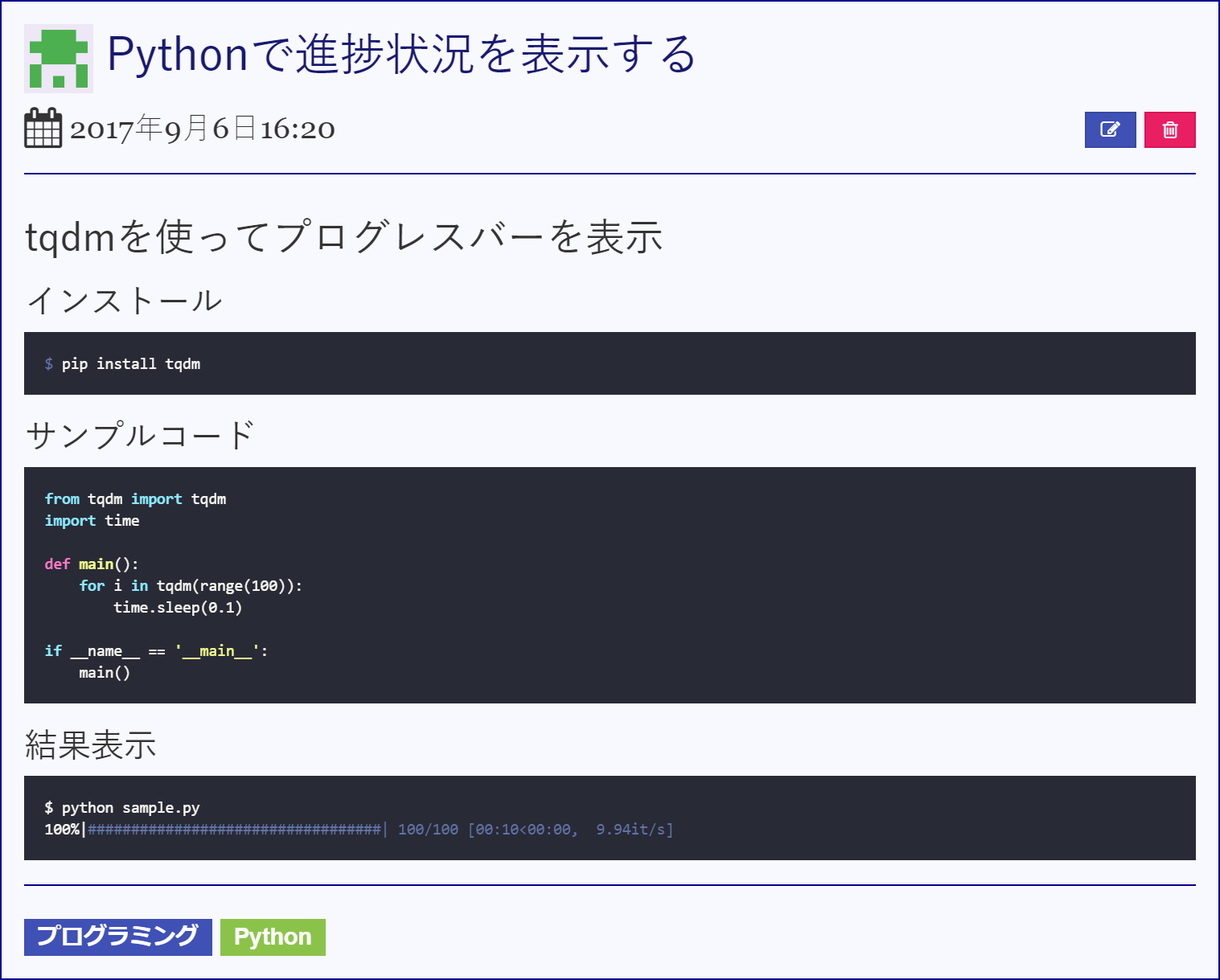Click the 'def main():' code line
The image size is (1220, 980).
92,564
